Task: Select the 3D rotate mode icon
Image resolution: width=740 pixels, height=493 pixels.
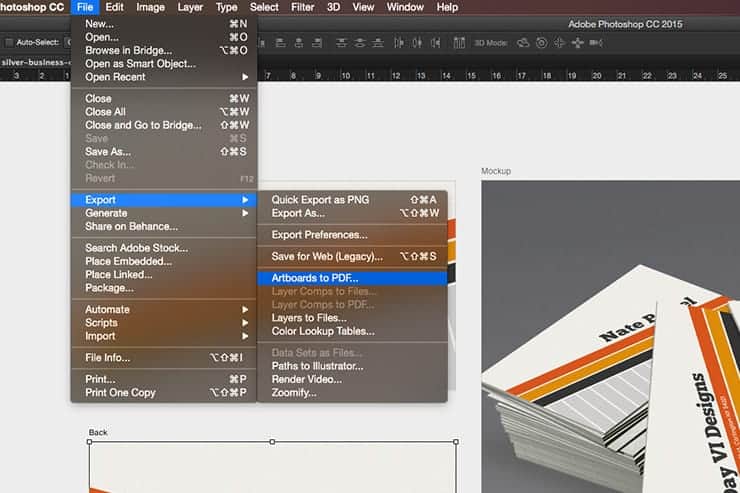Action: (x=523, y=43)
